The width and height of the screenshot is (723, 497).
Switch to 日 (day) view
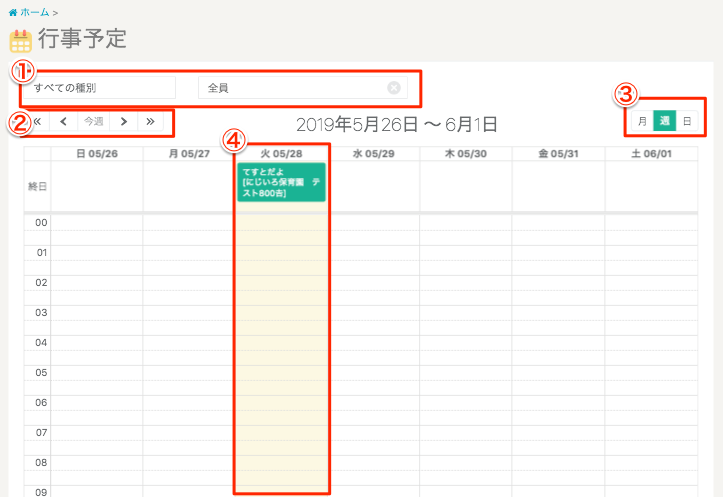[x=687, y=122]
